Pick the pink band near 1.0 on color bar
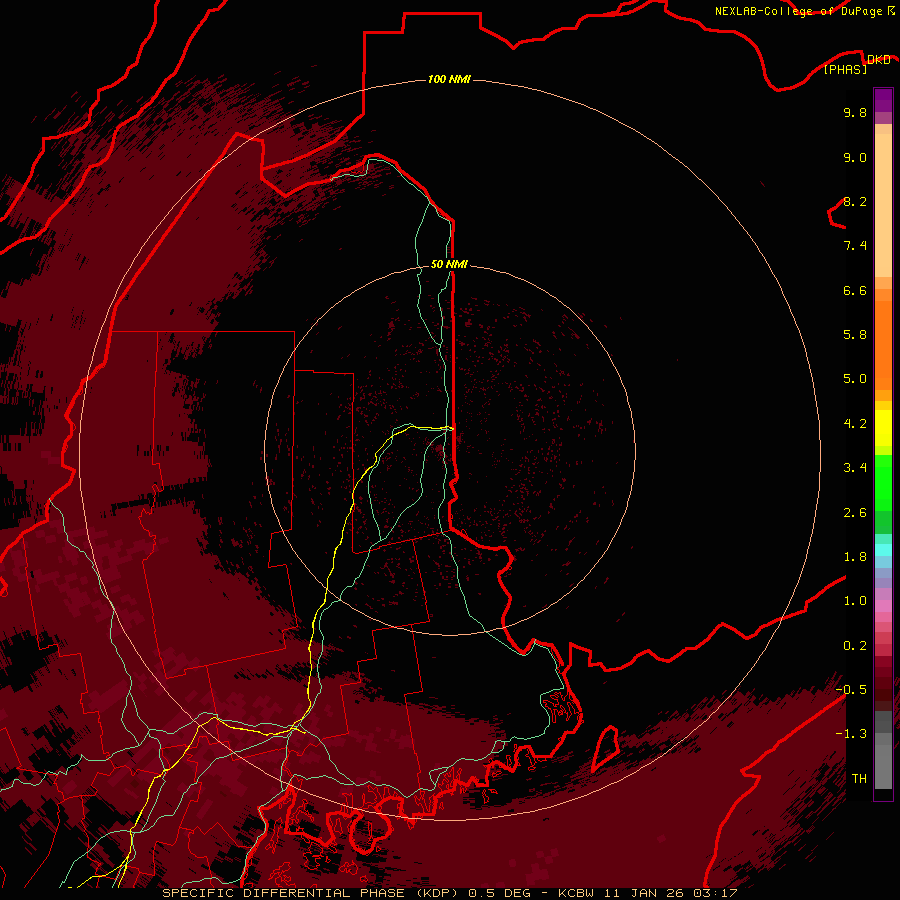This screenshot has height=900, width=900. [x=883, y=606]
